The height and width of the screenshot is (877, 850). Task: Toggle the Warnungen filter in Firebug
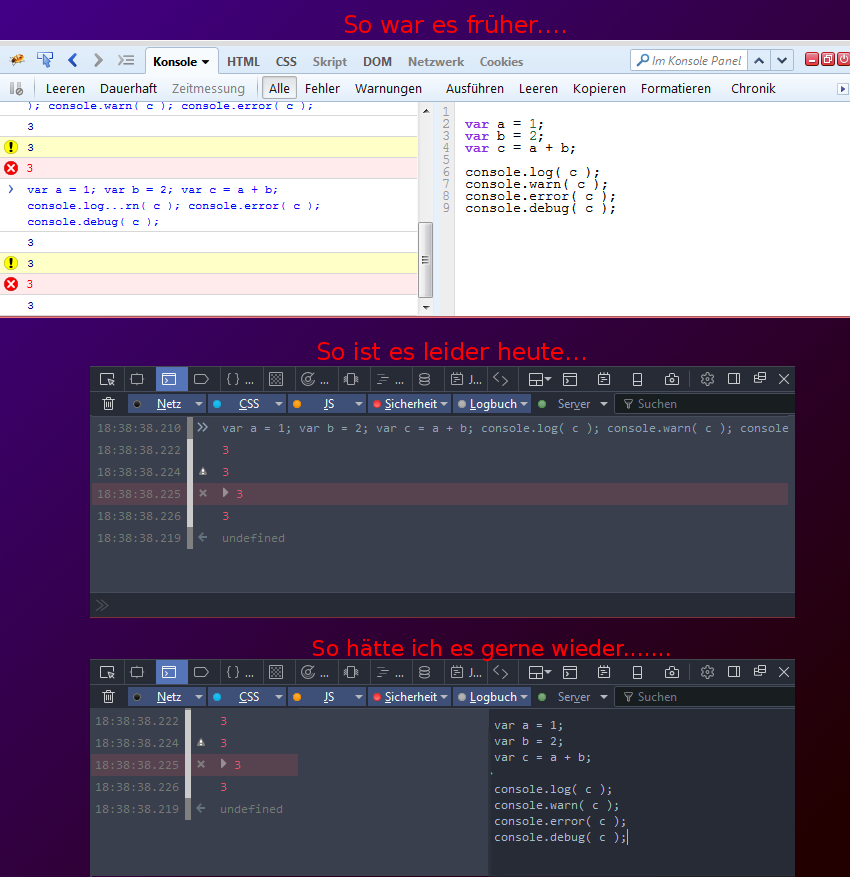click(x=388, y=88)
